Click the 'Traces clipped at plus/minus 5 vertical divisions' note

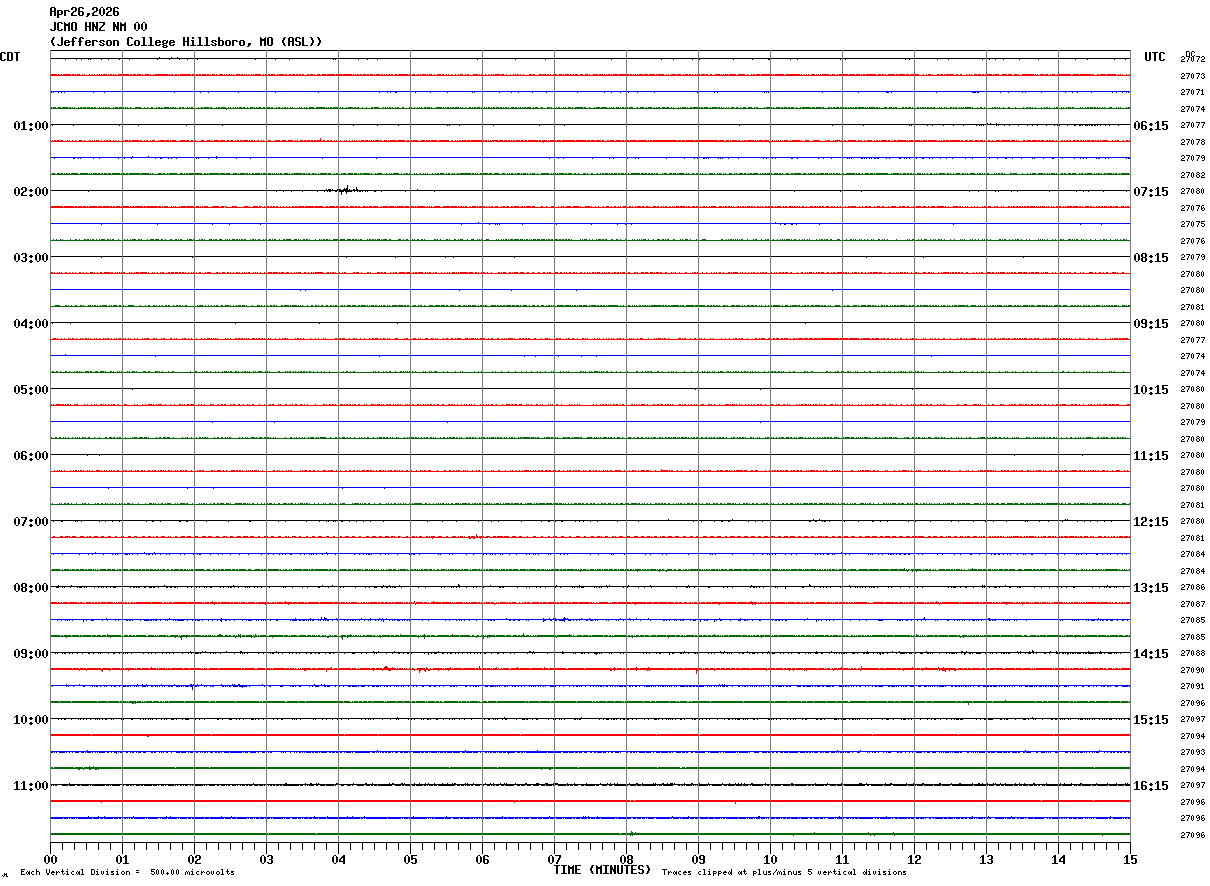(x=784, y=873)
